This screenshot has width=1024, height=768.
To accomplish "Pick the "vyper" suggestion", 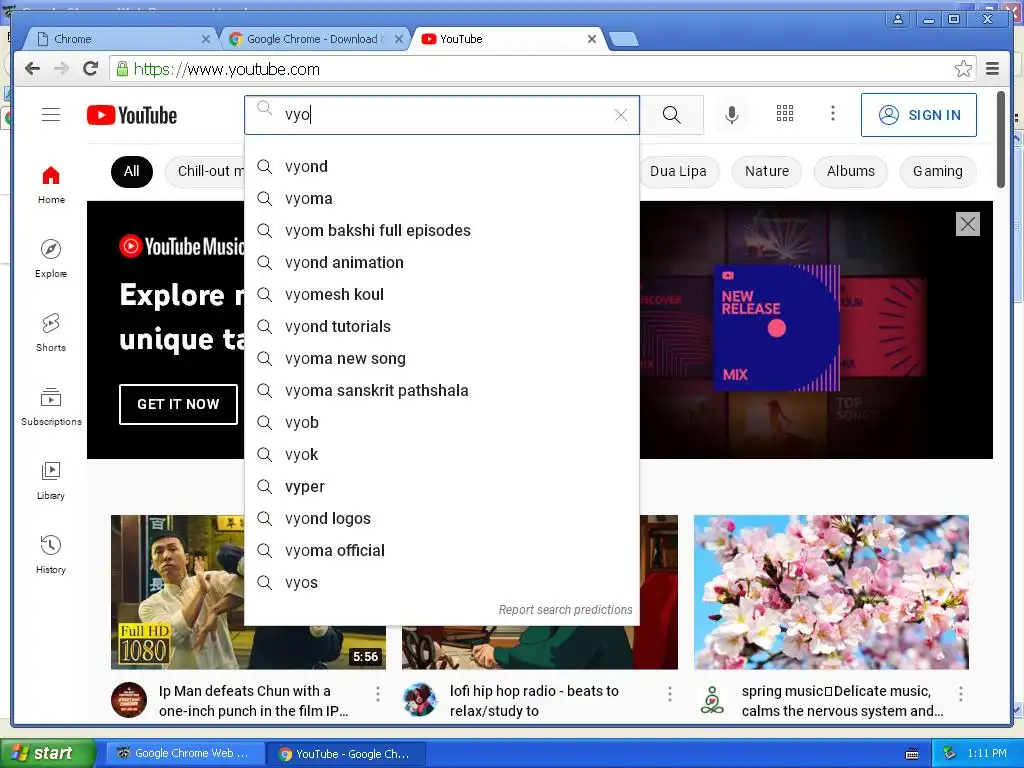I will click(x=441, y=487).
